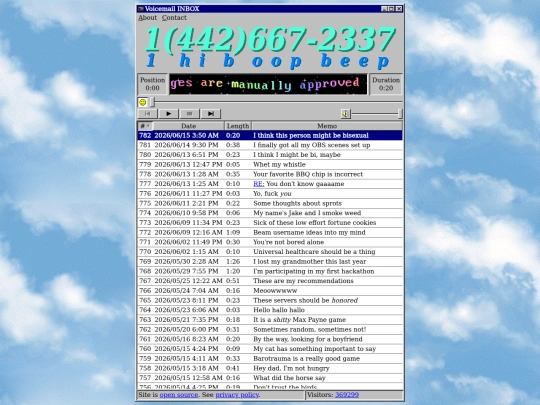Select message 780 'I think I might be bi, maybe'
Image resolution: width=540 pixels, height=405 pixels.
tap(270, 155)
